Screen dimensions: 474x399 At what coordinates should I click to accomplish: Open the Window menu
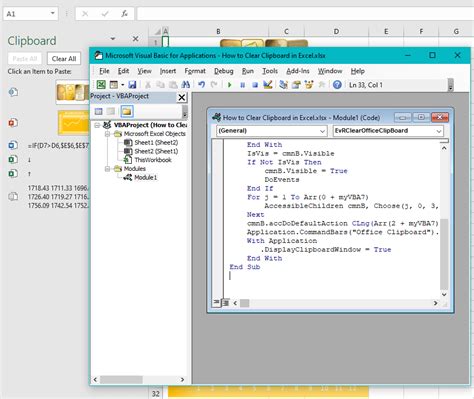pos(330,71)
